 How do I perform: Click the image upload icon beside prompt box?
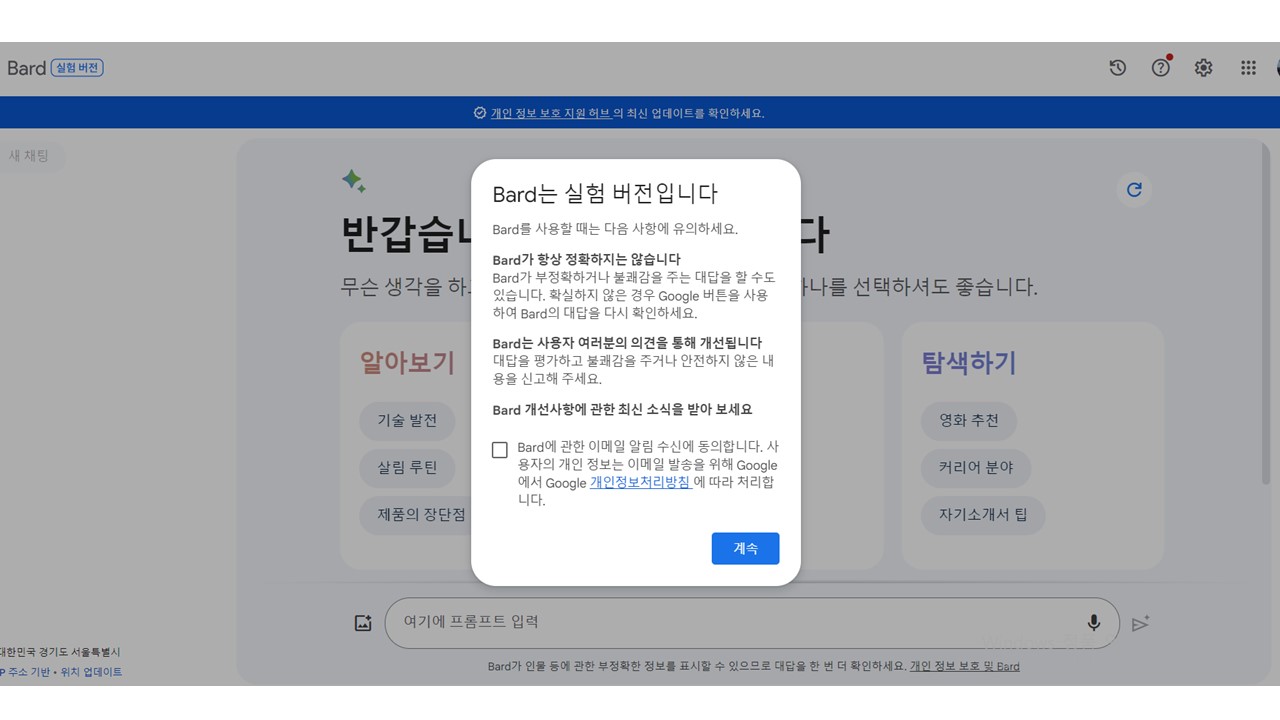tap(363, 623)
